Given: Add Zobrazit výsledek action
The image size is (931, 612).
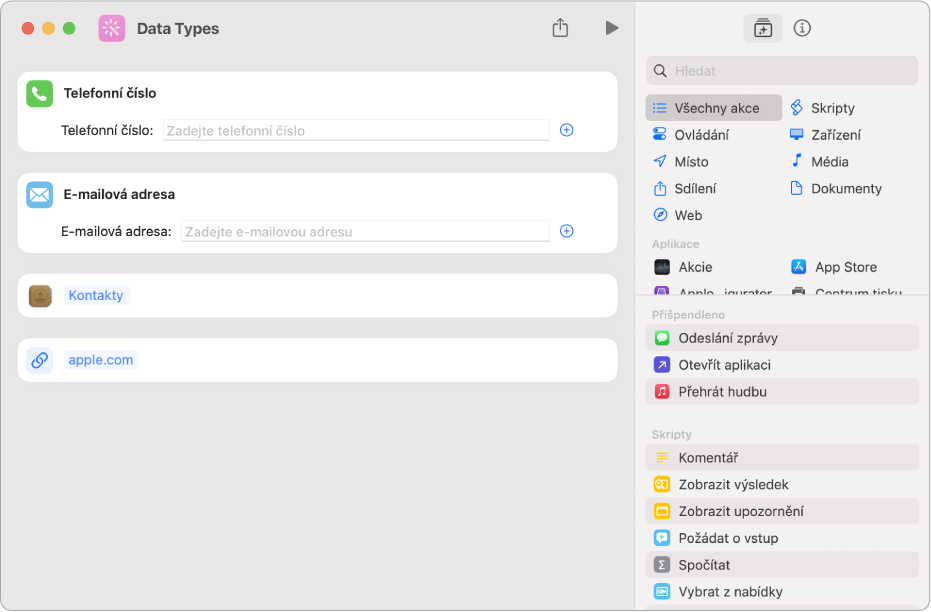Looking at the screenshot, I should (782, 484).
